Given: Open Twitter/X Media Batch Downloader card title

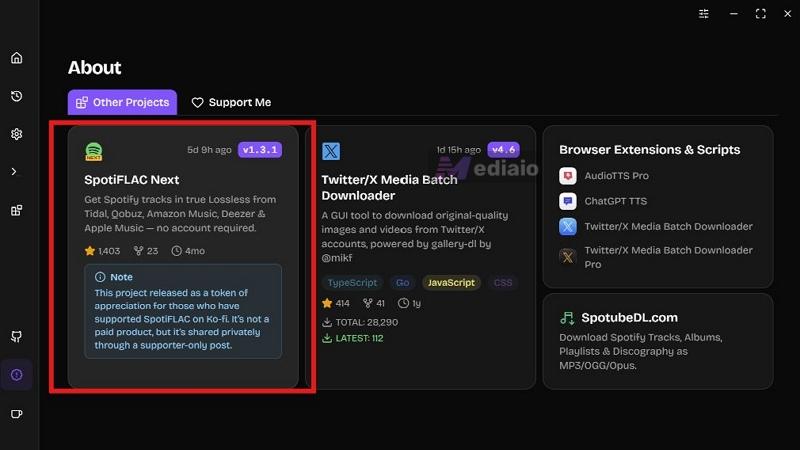Looking at the screenshot, I should coord(389,187).
